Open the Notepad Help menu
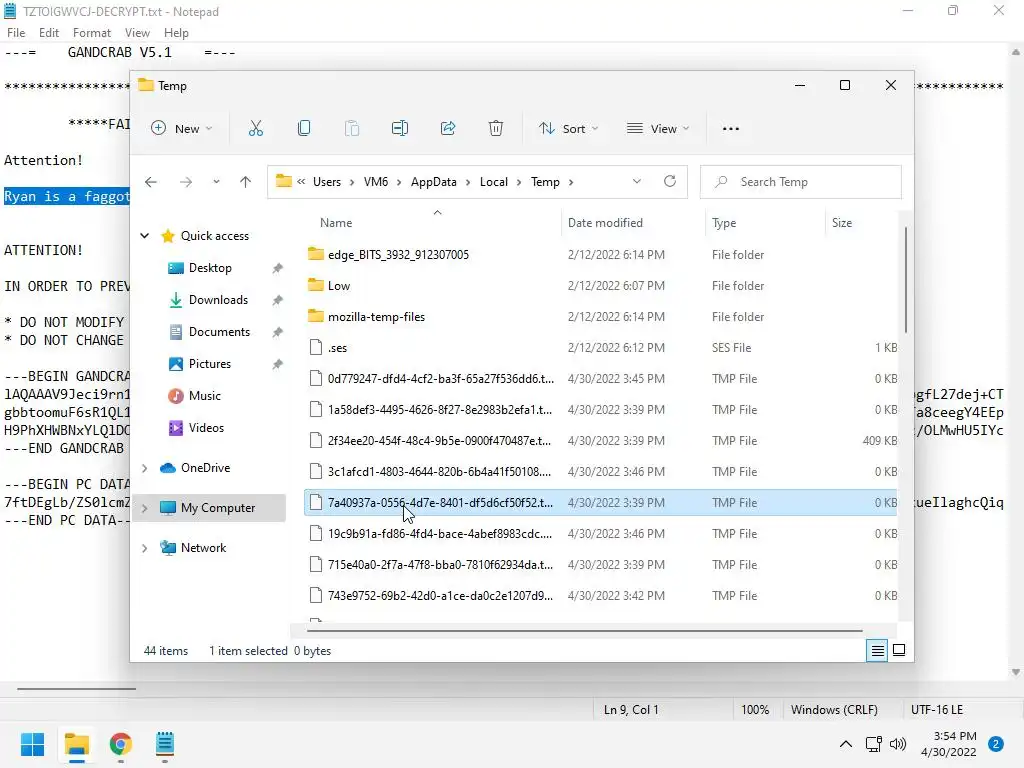The height and width of the screenshot is (768, 1024). [x=176, y=33]
